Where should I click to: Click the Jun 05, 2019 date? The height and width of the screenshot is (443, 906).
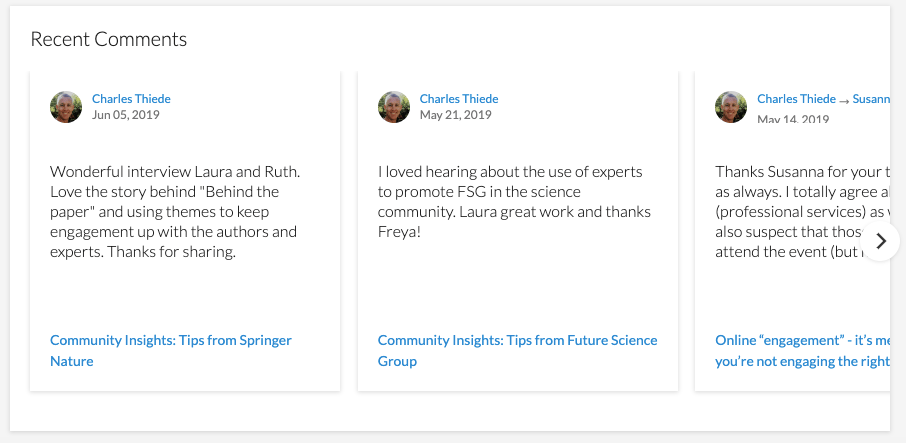tap(126, 115)
